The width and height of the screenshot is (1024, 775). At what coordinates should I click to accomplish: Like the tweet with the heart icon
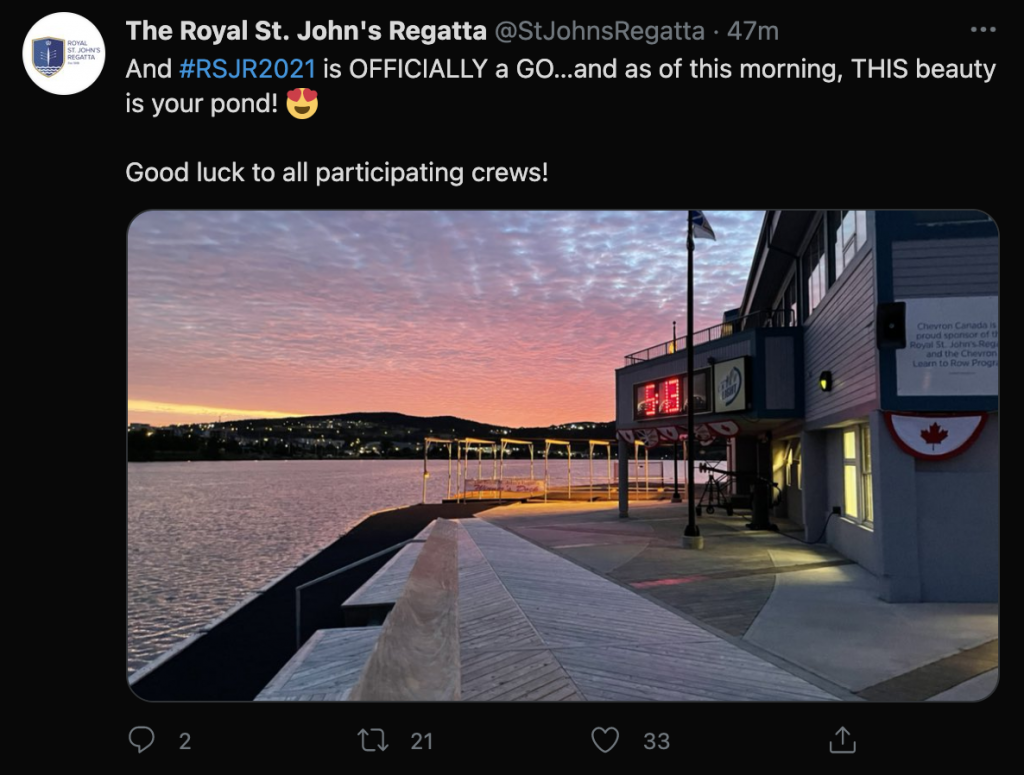tap(605, 740)
